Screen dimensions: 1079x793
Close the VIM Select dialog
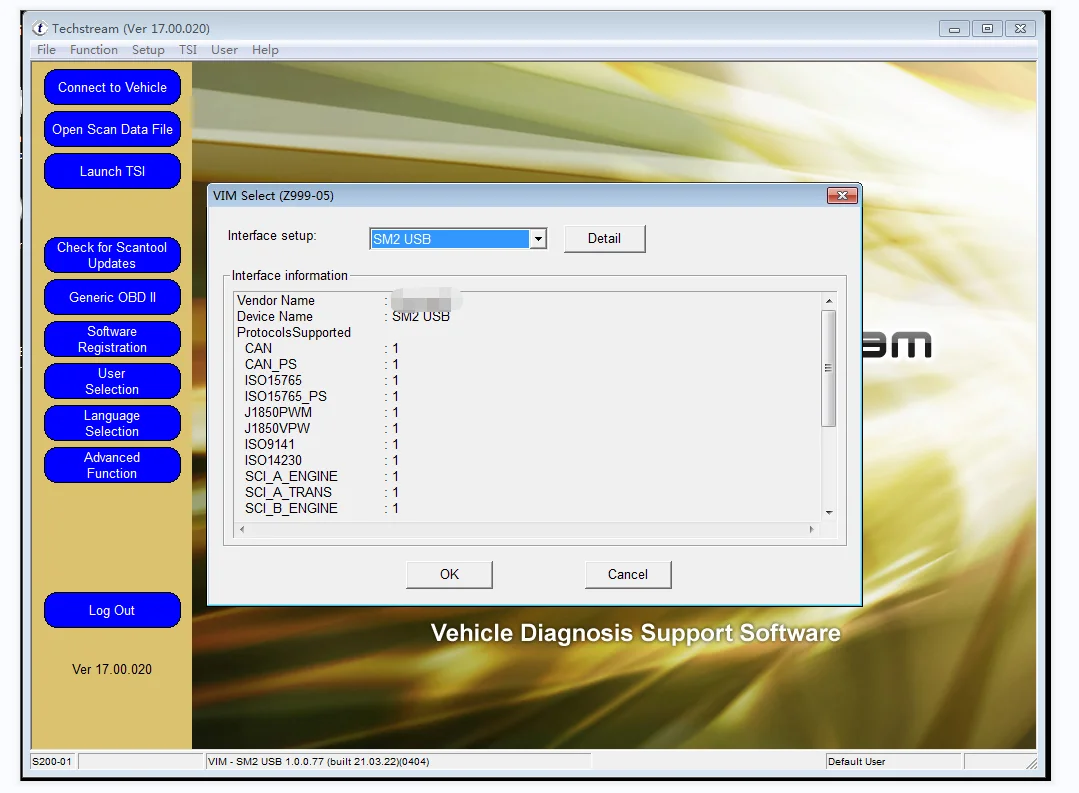pos(842,195)
